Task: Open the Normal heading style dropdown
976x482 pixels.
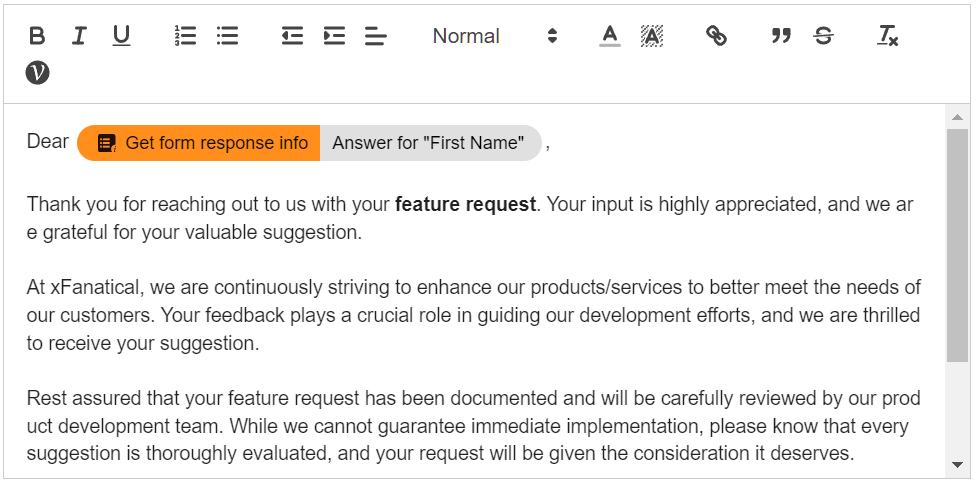Action: click(494, 36)
